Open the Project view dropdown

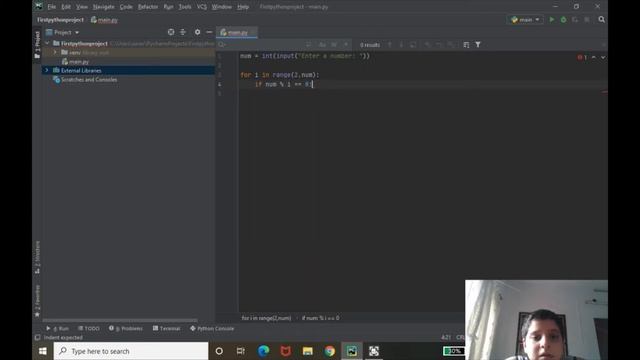(x=63, y=32)
